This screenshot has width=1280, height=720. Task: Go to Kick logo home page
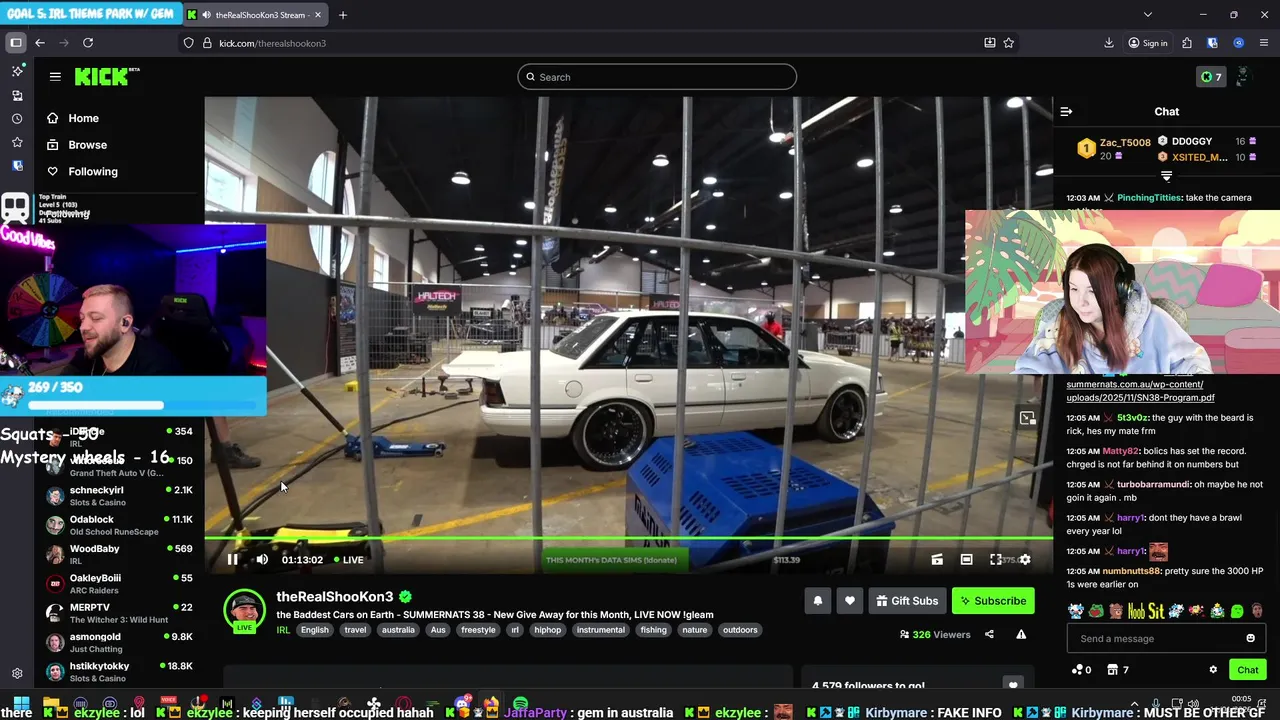click(x=106, y=77)
